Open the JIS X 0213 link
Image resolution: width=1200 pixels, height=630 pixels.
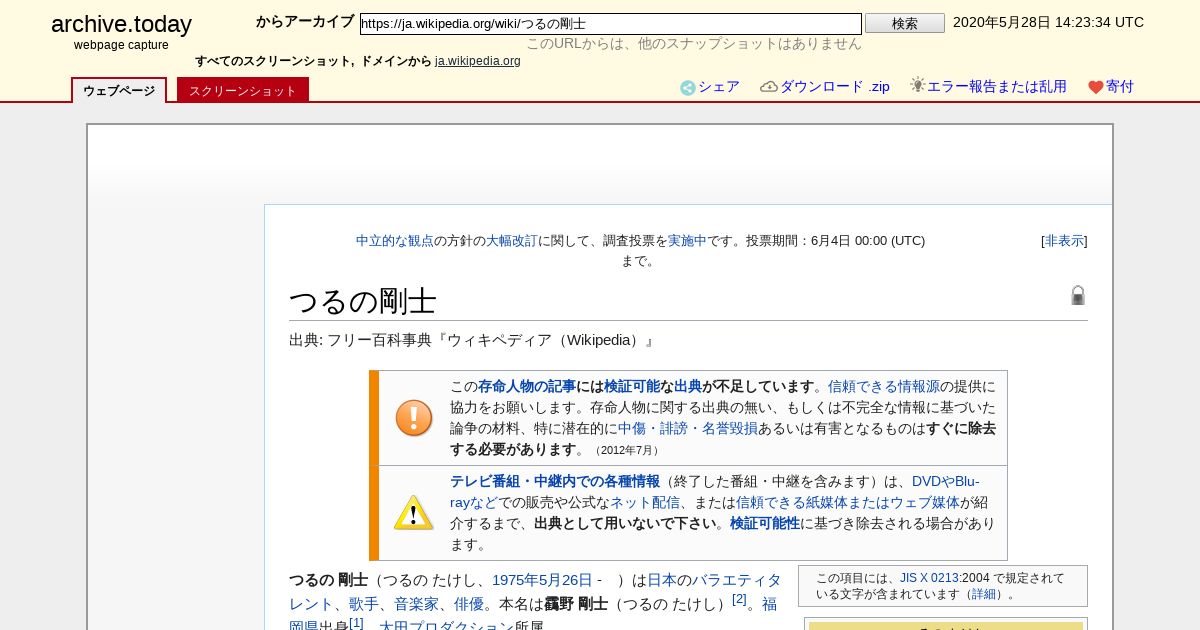coord(929,578)
